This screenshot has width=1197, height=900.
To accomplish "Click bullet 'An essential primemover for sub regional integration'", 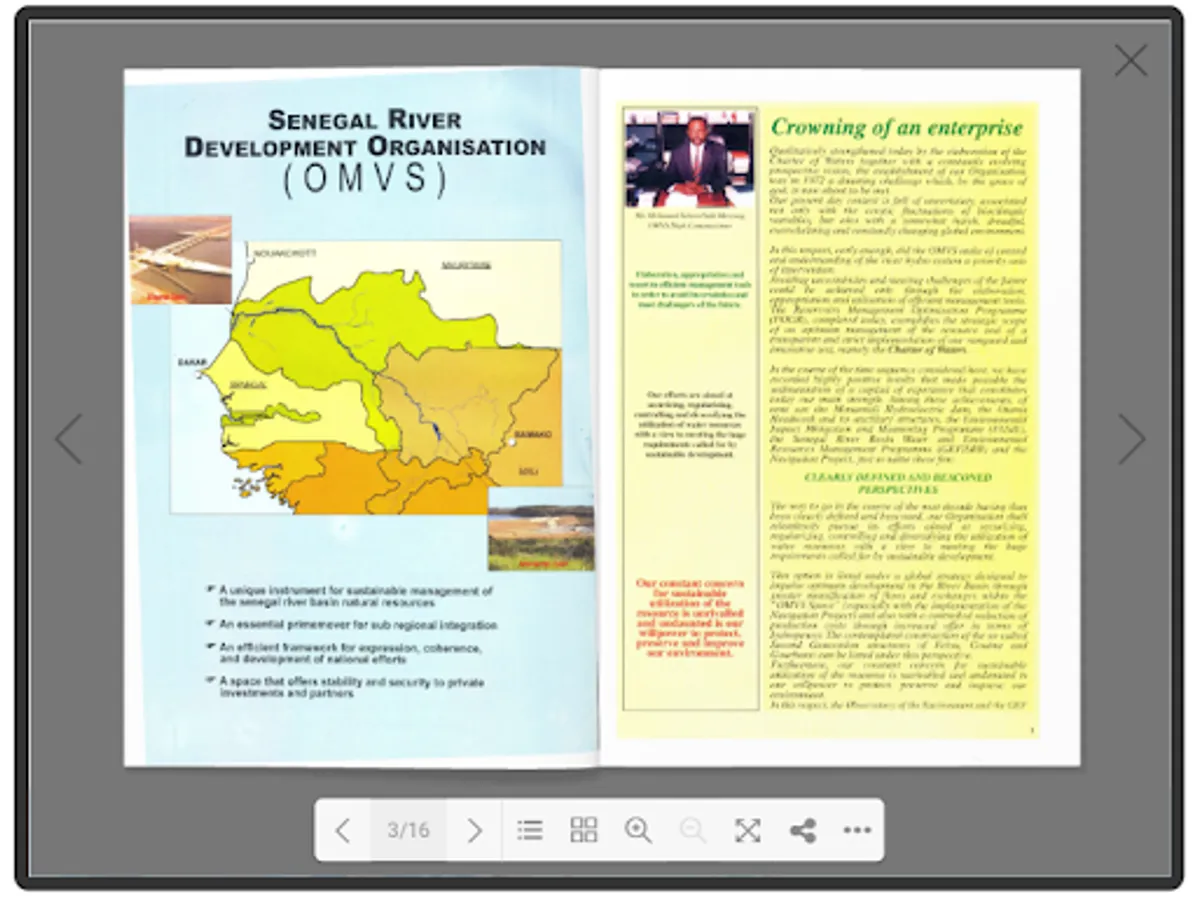I will tap(352, 625).
